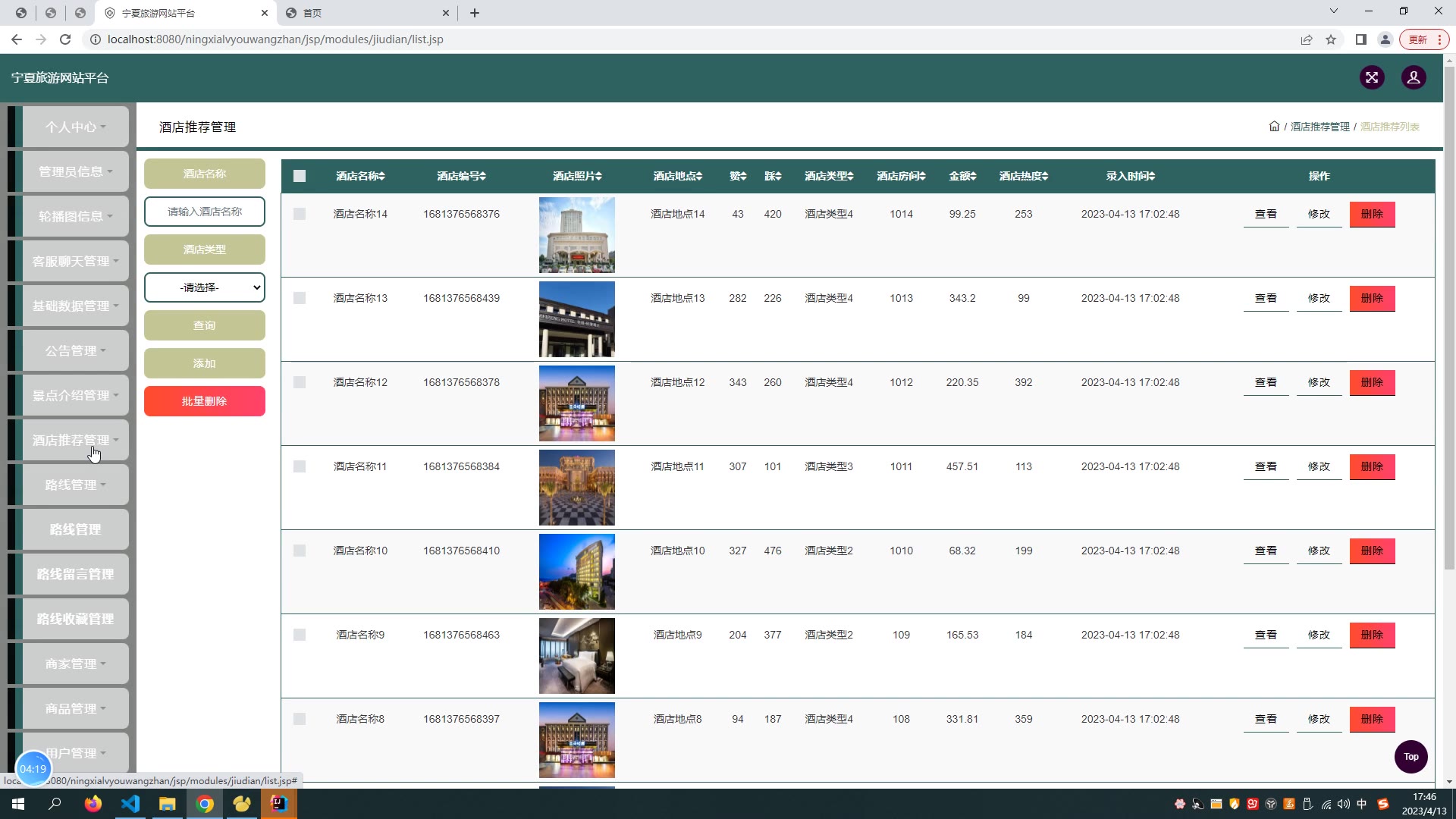Check the checkbox for 酒店名称14 row
This screenshot has height=819, width=1456.
point(300,215)
